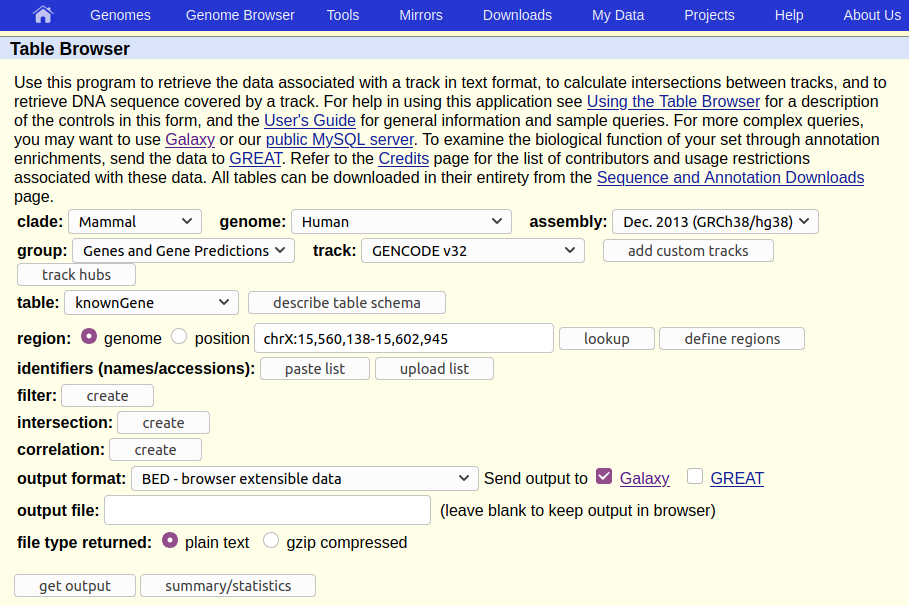Expand the assembly dropdown showing GRCh38/hg38

[715, 222]
